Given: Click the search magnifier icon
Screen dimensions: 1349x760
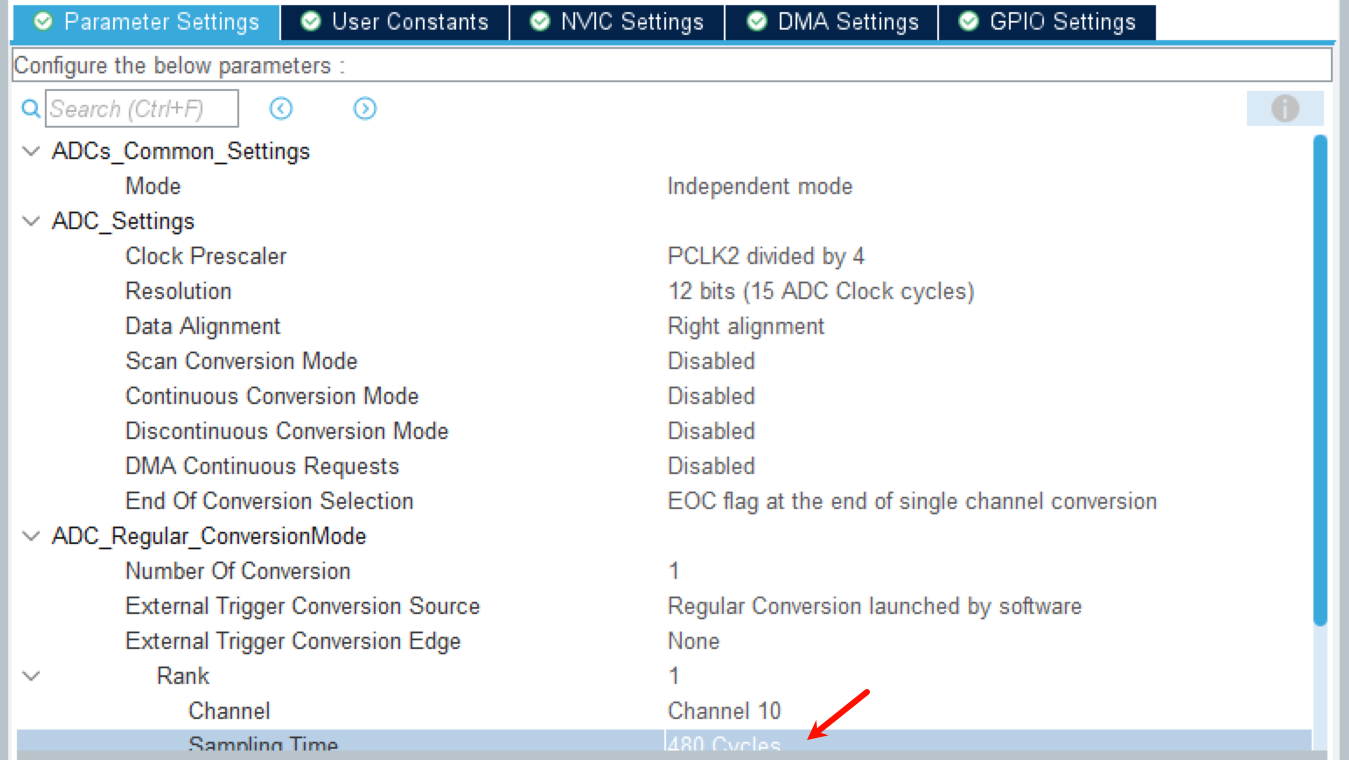Looking at the screenshot, I should (31, 109).
